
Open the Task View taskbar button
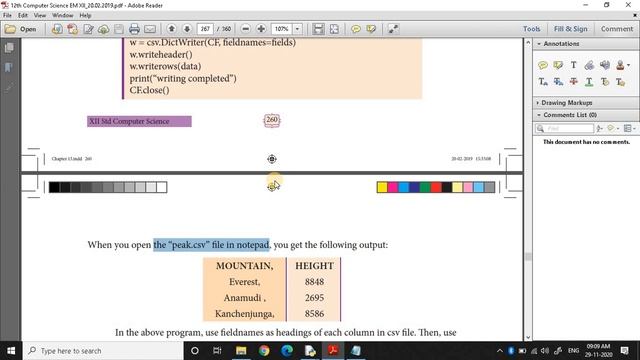pyautogui.click(x=217, y=351)
